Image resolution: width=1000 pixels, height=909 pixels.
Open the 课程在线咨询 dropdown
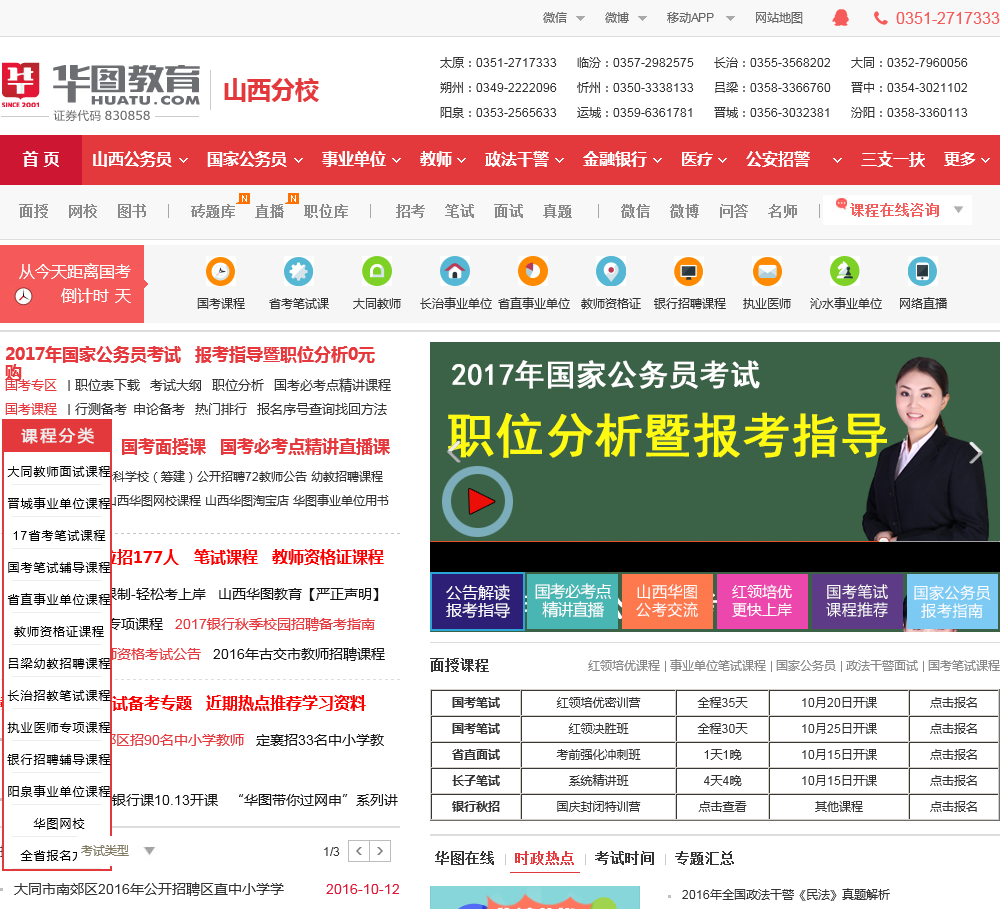[x=898, y=210]
